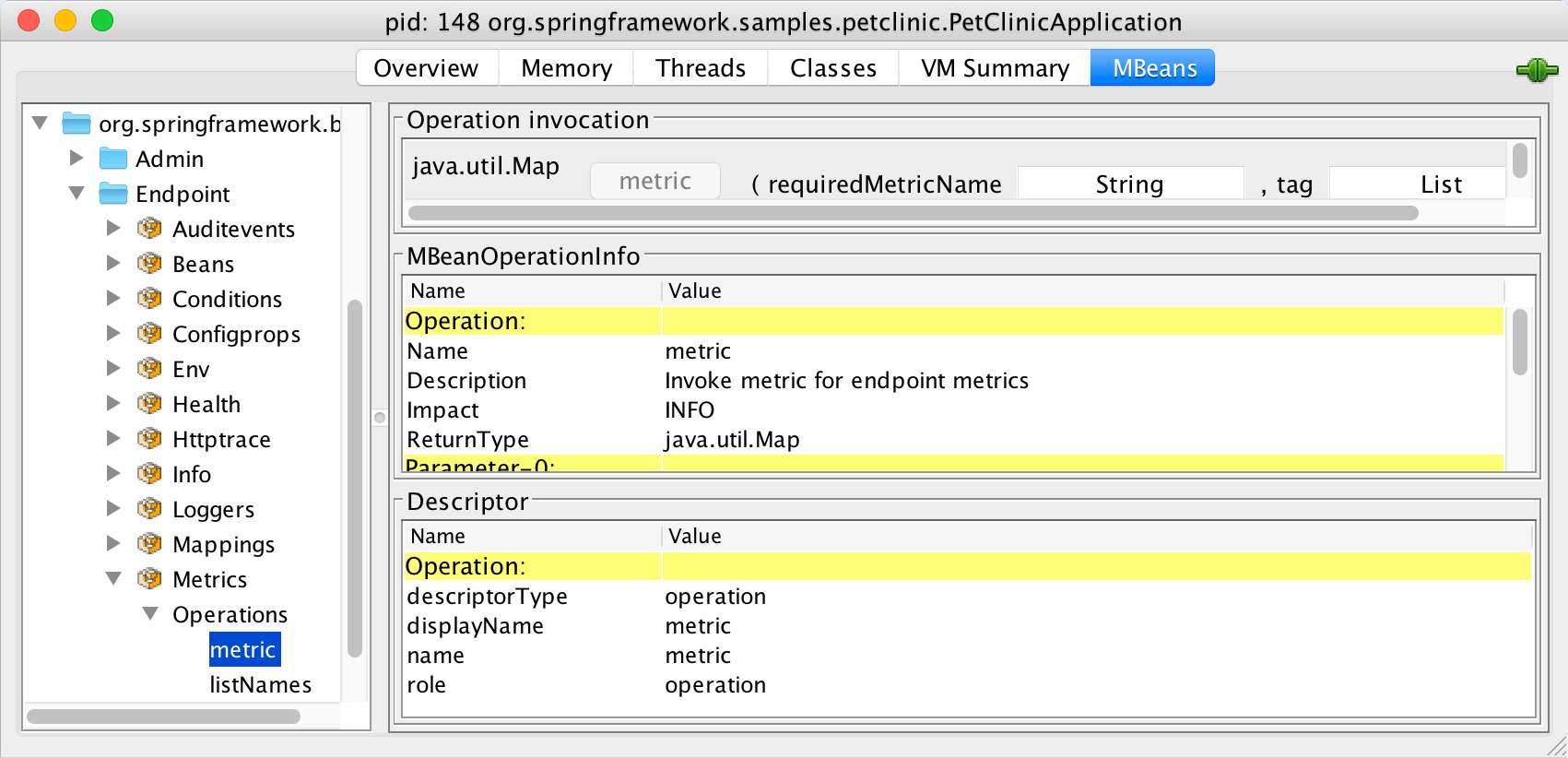Click the green connection status icon
Viewport: 1568px width, 758px height.
(1536, 70)
